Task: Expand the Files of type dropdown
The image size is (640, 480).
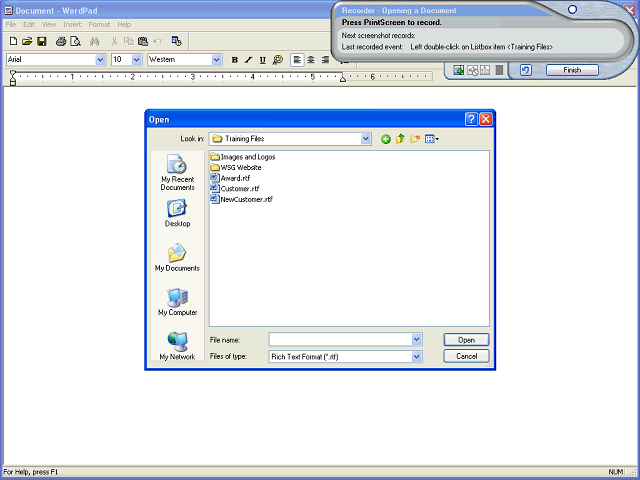Action: coord(416,357)
